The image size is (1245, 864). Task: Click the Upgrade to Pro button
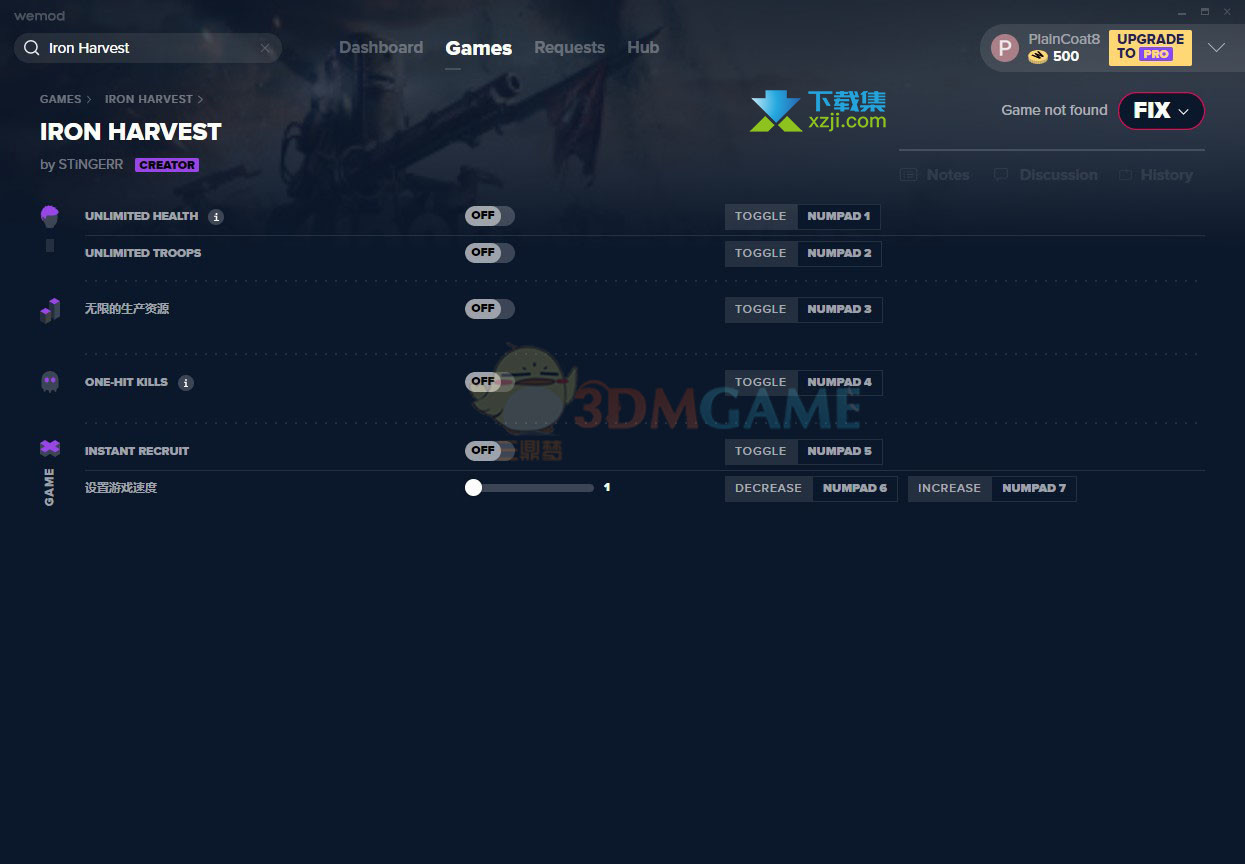(1150, 47)
